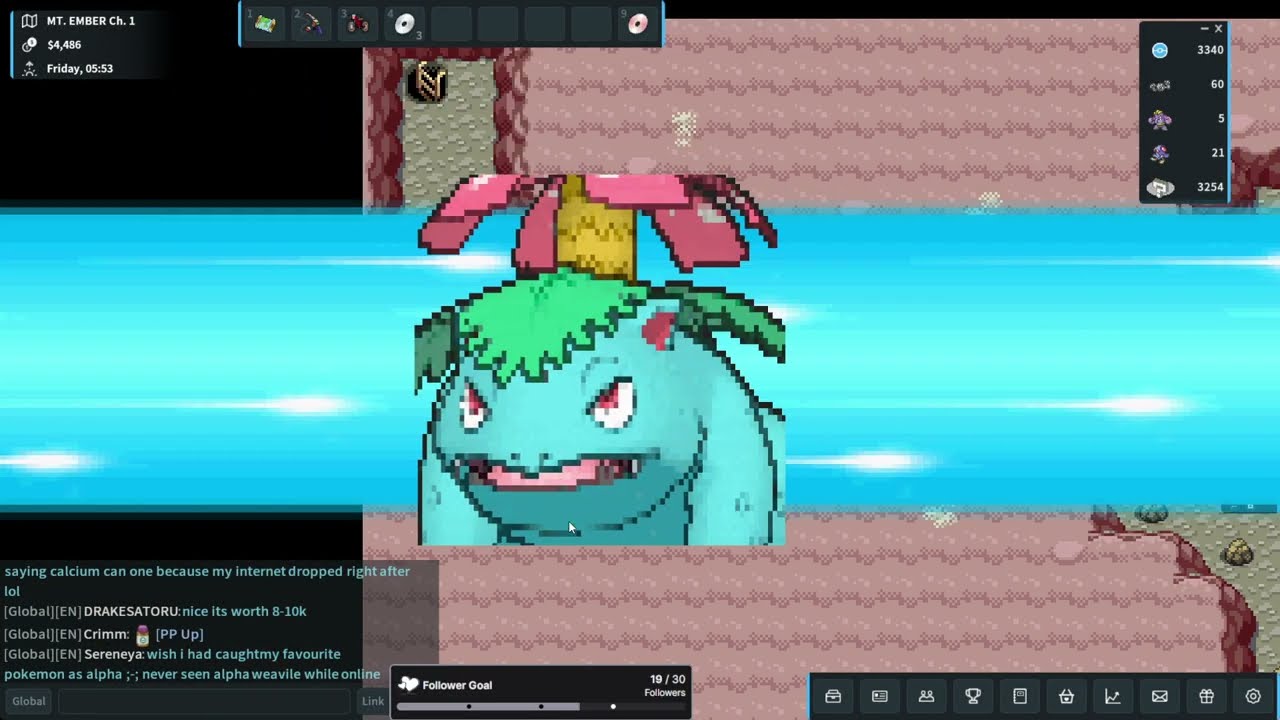Screen dimensions: 1280x720
Task: Open the settings gear icon
Action: pos(1253,696)
